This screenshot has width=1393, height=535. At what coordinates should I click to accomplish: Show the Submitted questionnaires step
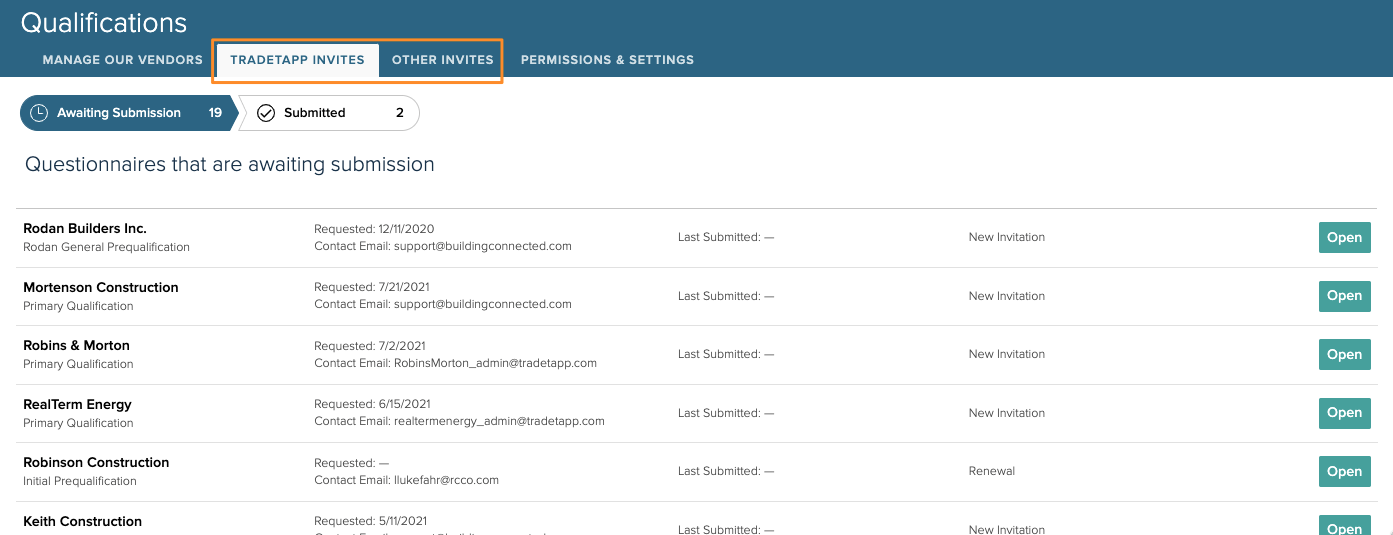(x=330, y=113)
